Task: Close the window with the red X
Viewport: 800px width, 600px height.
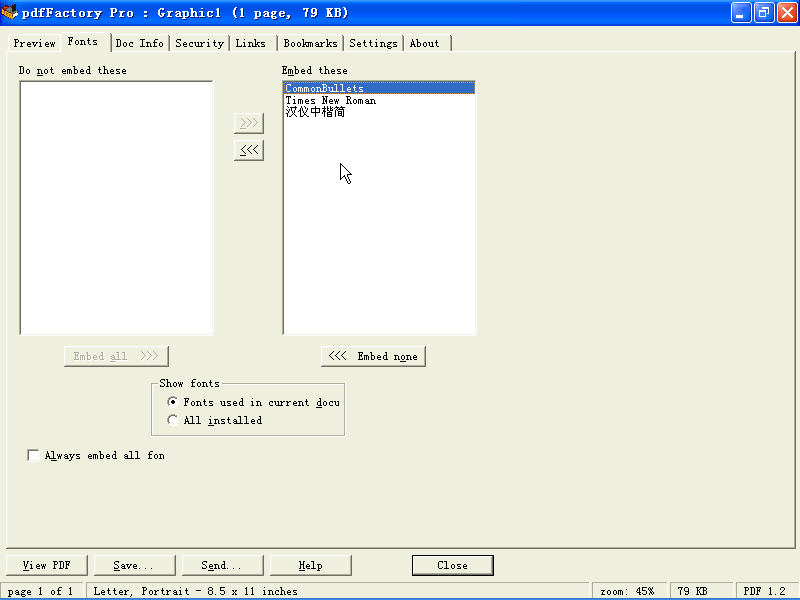Action: point(787,13)
